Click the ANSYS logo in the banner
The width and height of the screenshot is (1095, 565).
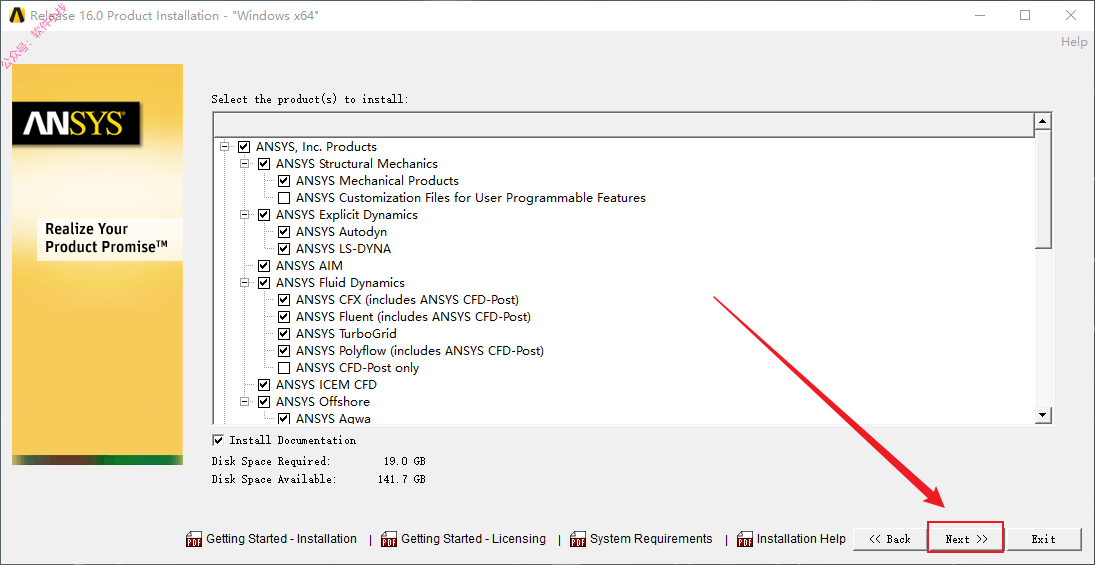tap(75, 123)
